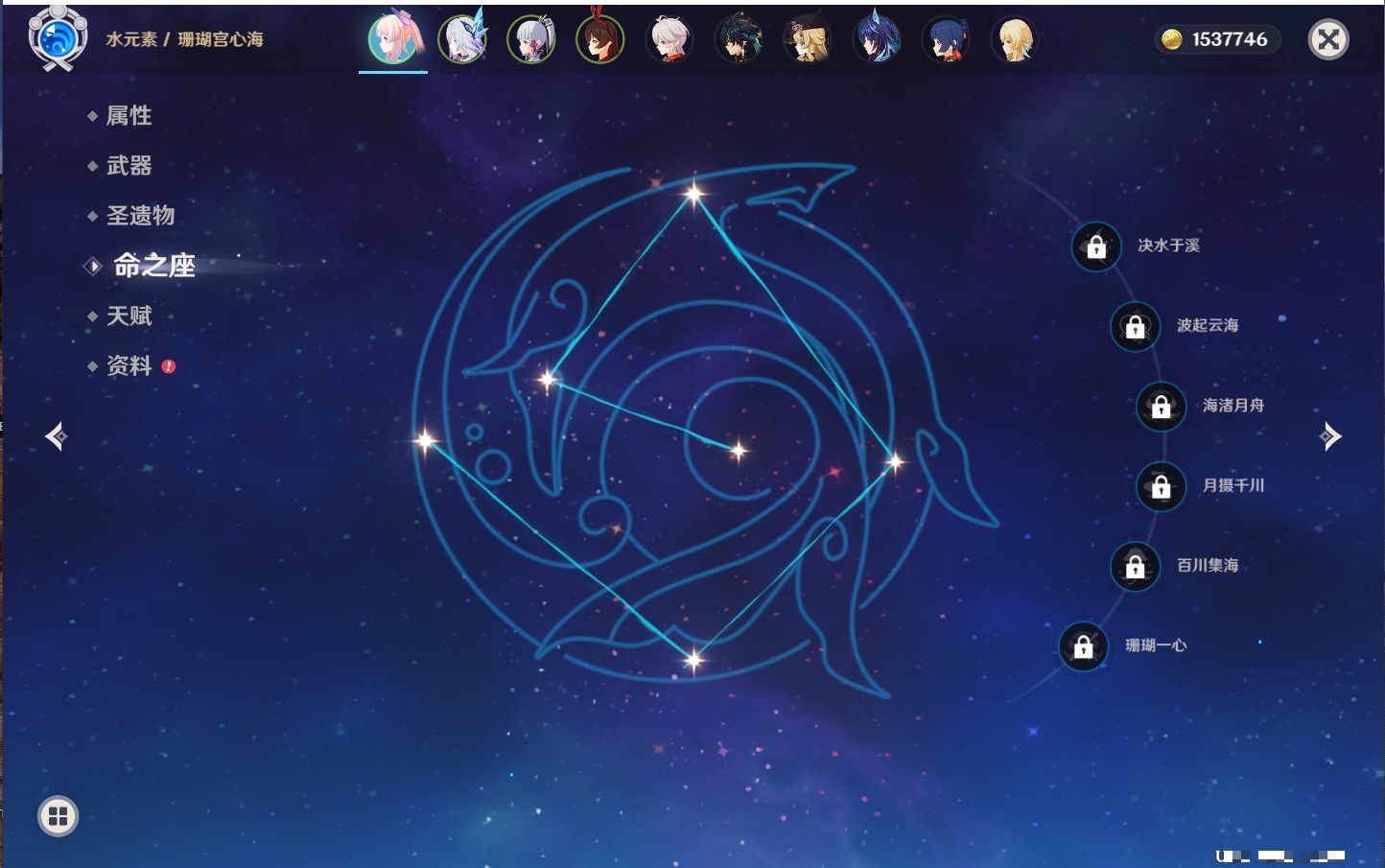1385x868 pixels.
Task: Select Kazuha's white-haired avatar
Action: click(669, 39)
